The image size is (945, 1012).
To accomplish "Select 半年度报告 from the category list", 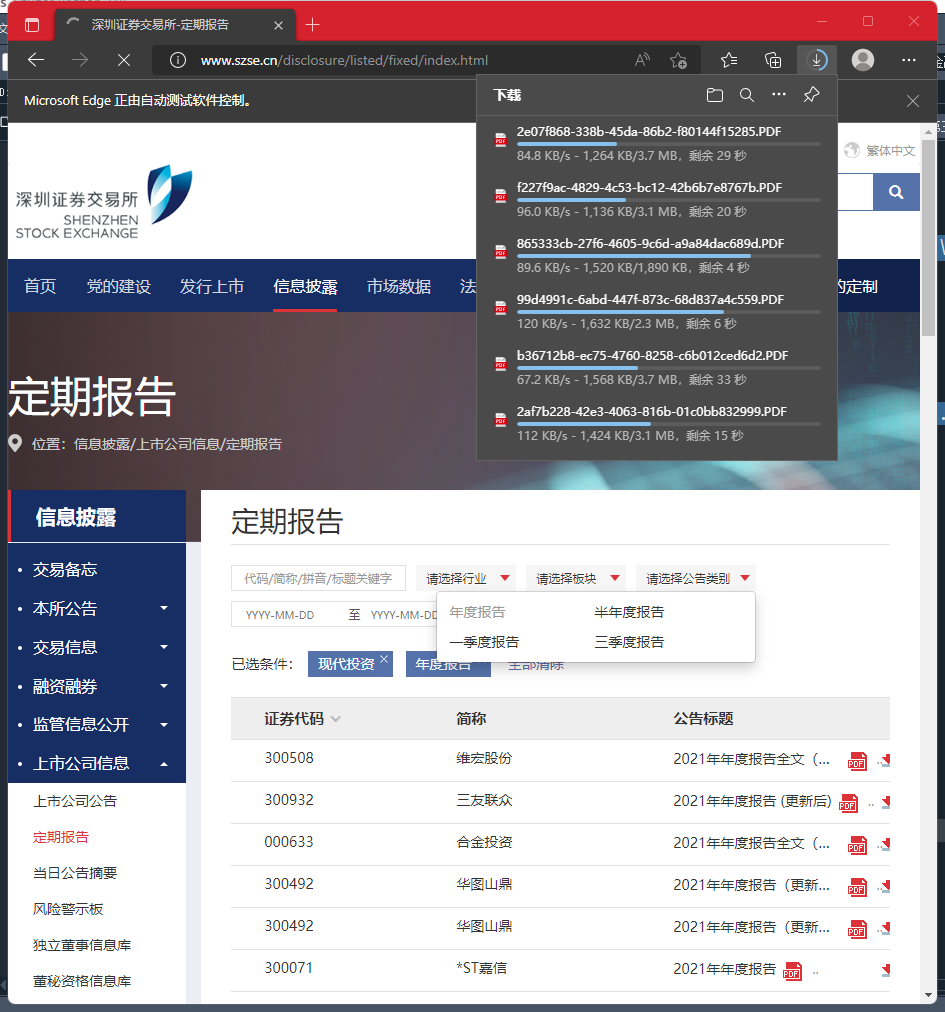I will (629, 612).
